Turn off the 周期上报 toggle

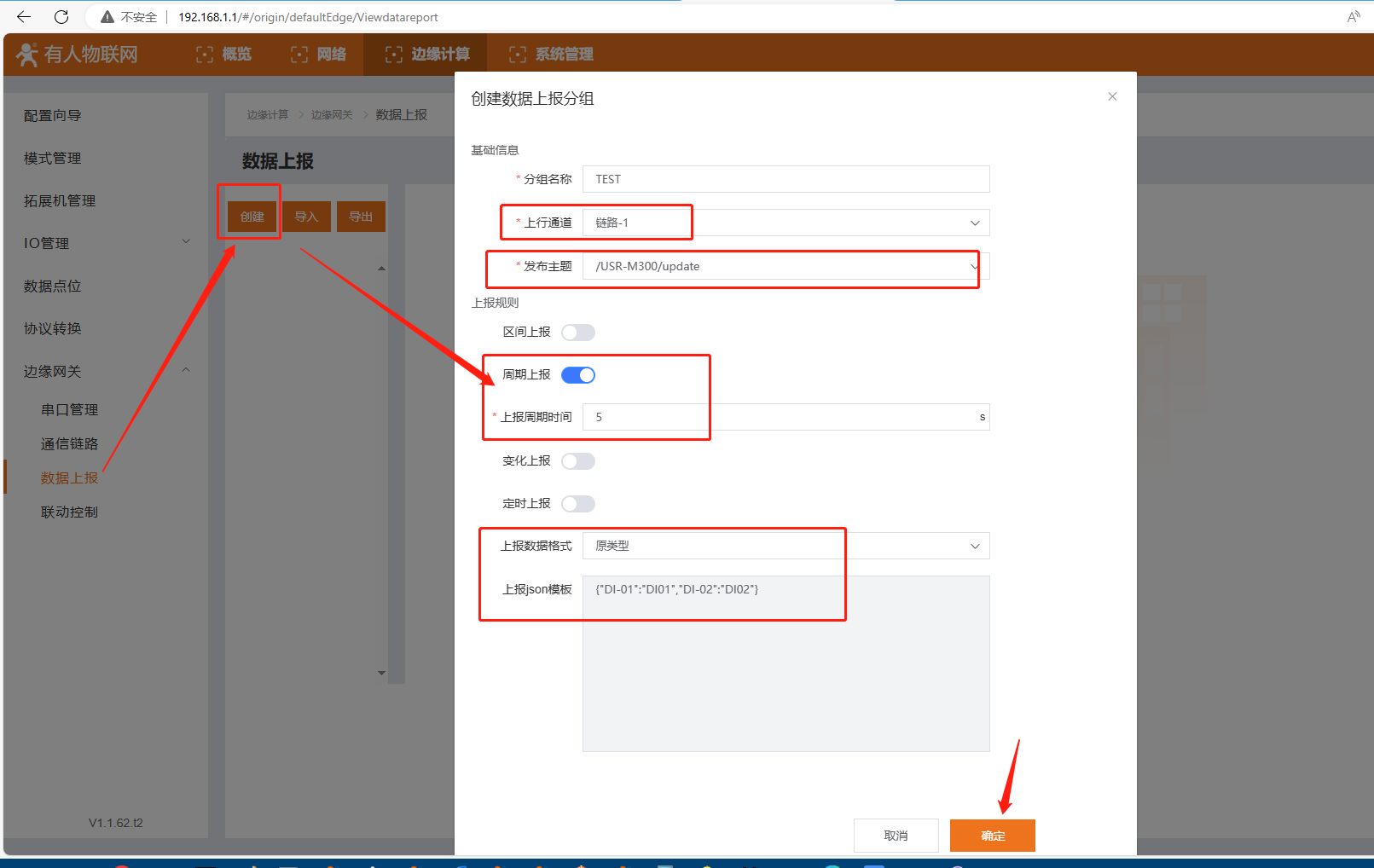(578, 375)
